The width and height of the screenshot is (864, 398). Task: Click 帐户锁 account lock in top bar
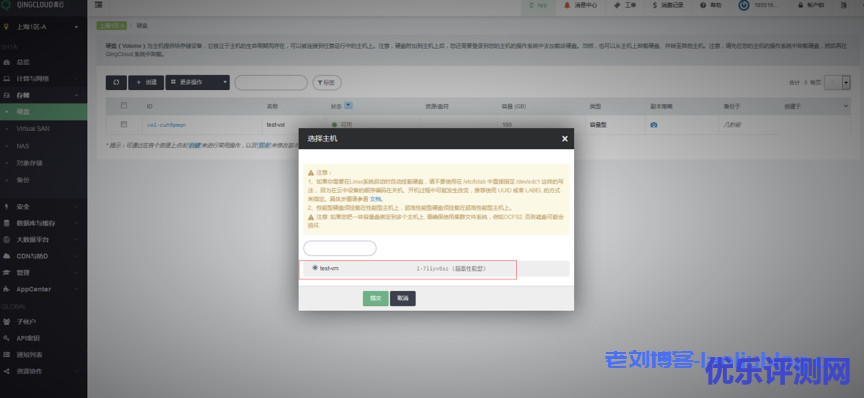click(811, 5)
